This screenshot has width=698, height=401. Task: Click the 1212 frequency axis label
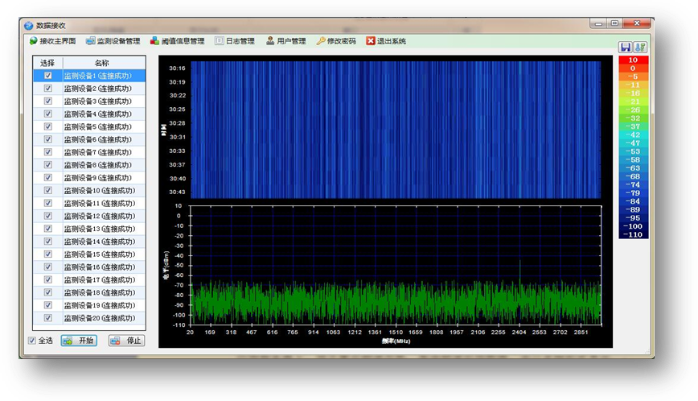pyautogui.click(x=354, y=332)
